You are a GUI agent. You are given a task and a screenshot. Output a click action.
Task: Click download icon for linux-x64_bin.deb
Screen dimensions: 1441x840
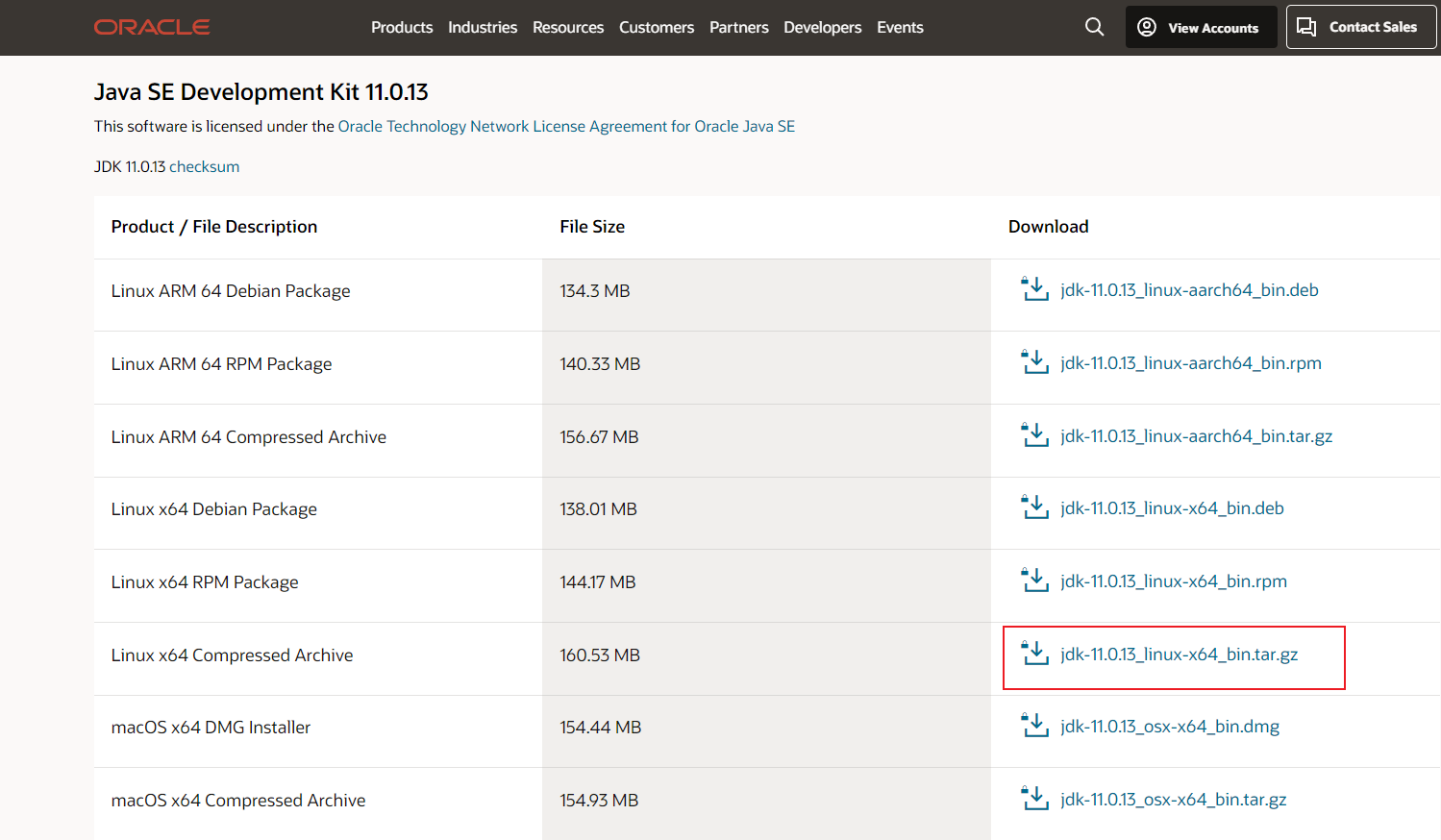pyautogui.click(x=1035, y=507)
